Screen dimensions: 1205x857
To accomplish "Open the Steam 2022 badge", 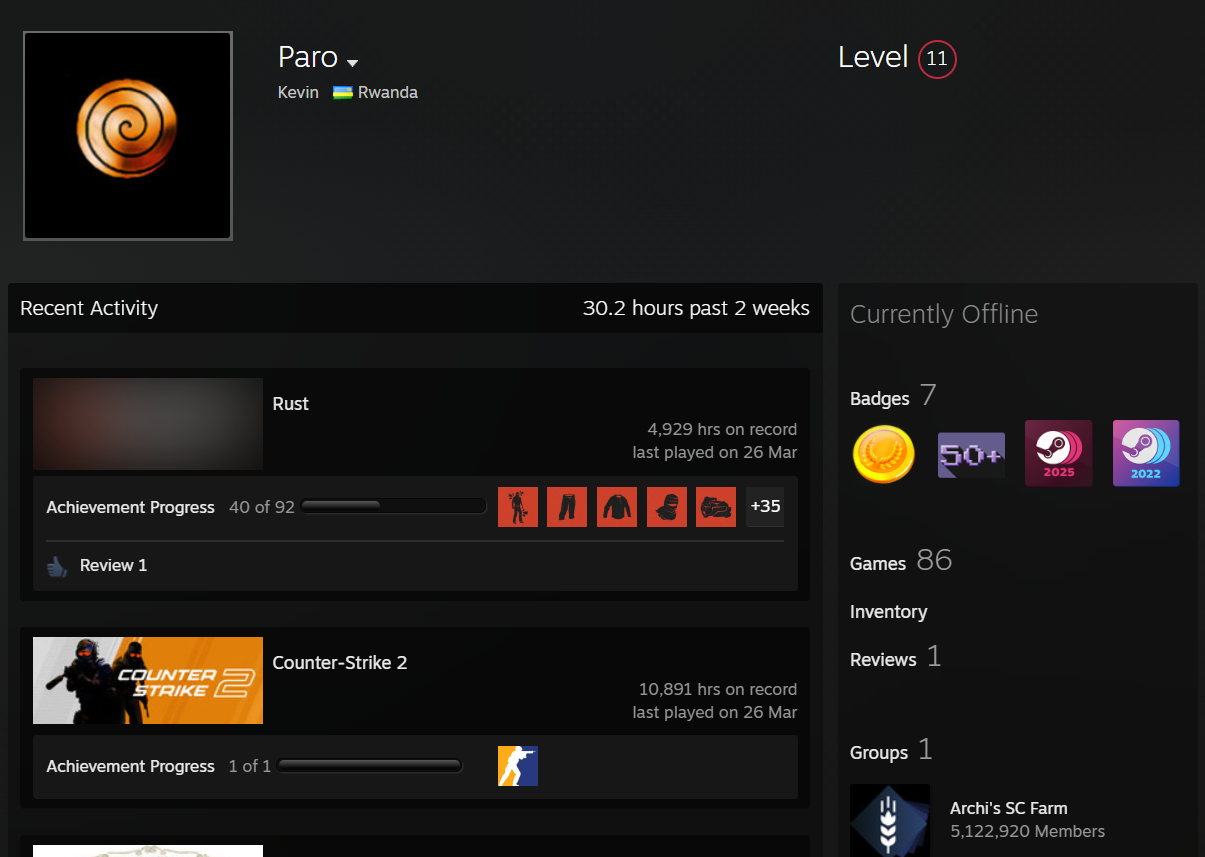I will [x=1146, y=453].
